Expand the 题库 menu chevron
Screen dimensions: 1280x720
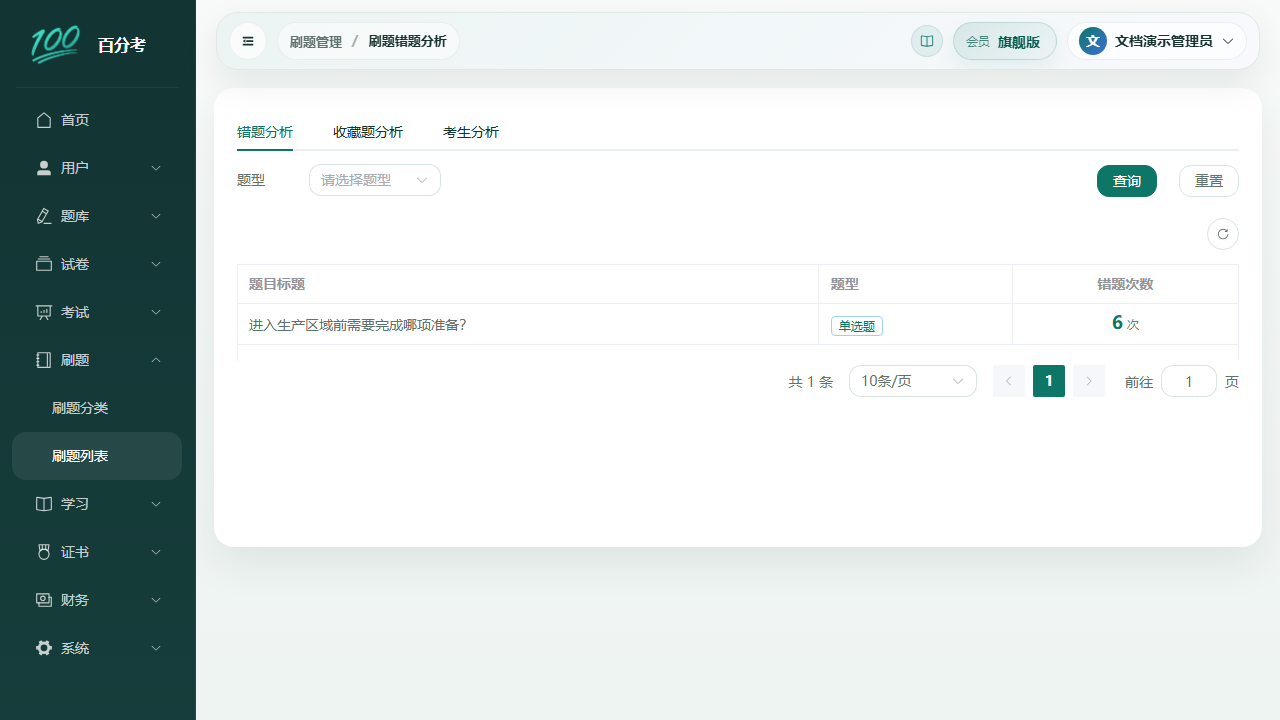(x=156, y=216)
